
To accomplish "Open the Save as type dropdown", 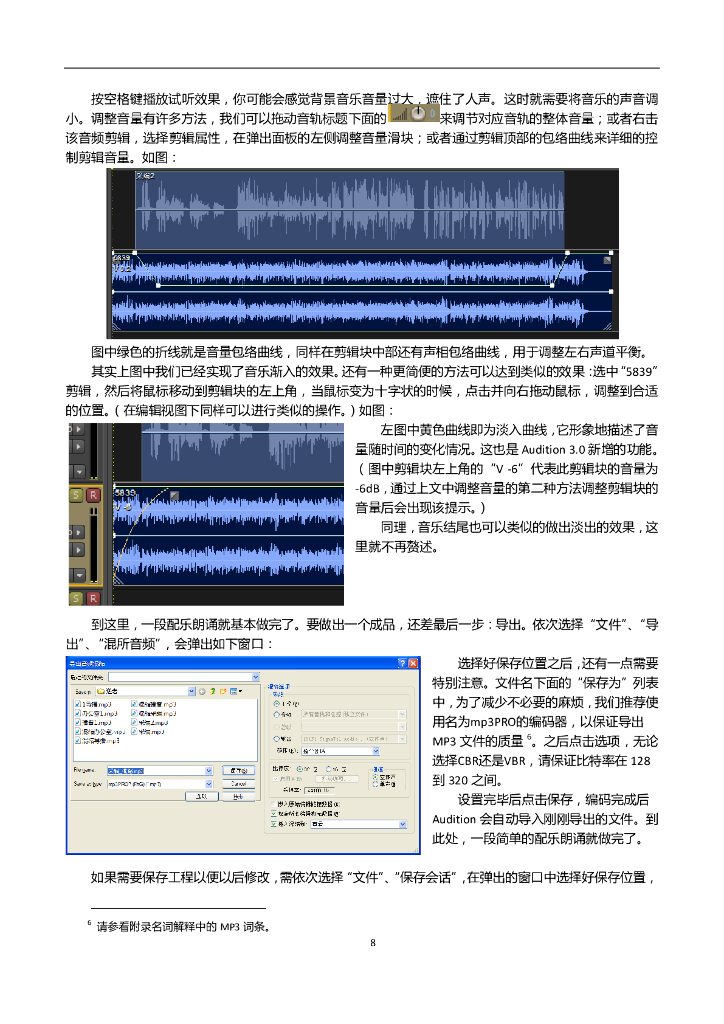I will pyautogui.click(x=209, y=784).
